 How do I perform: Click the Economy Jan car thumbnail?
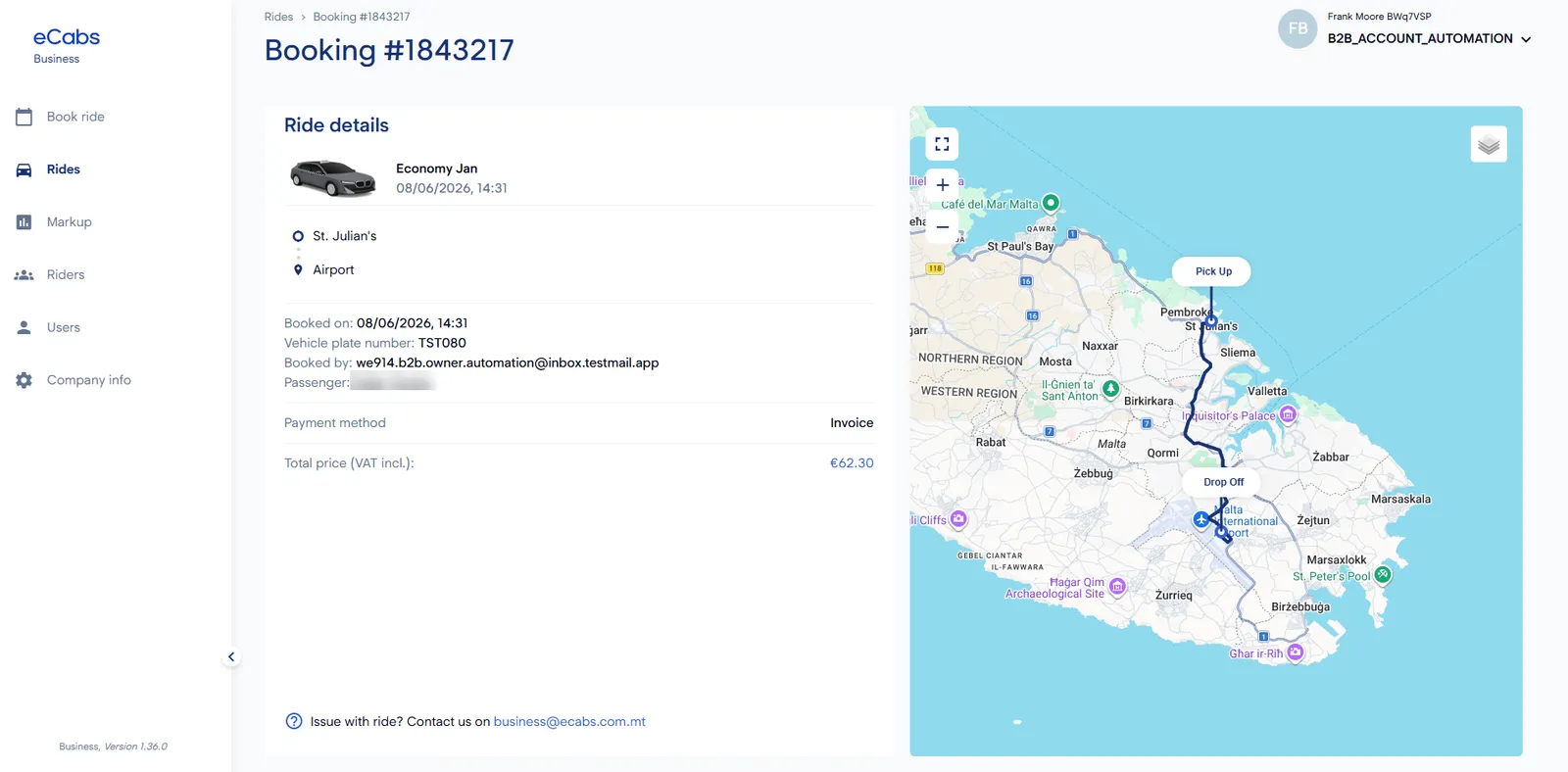[x=332, y=178]
